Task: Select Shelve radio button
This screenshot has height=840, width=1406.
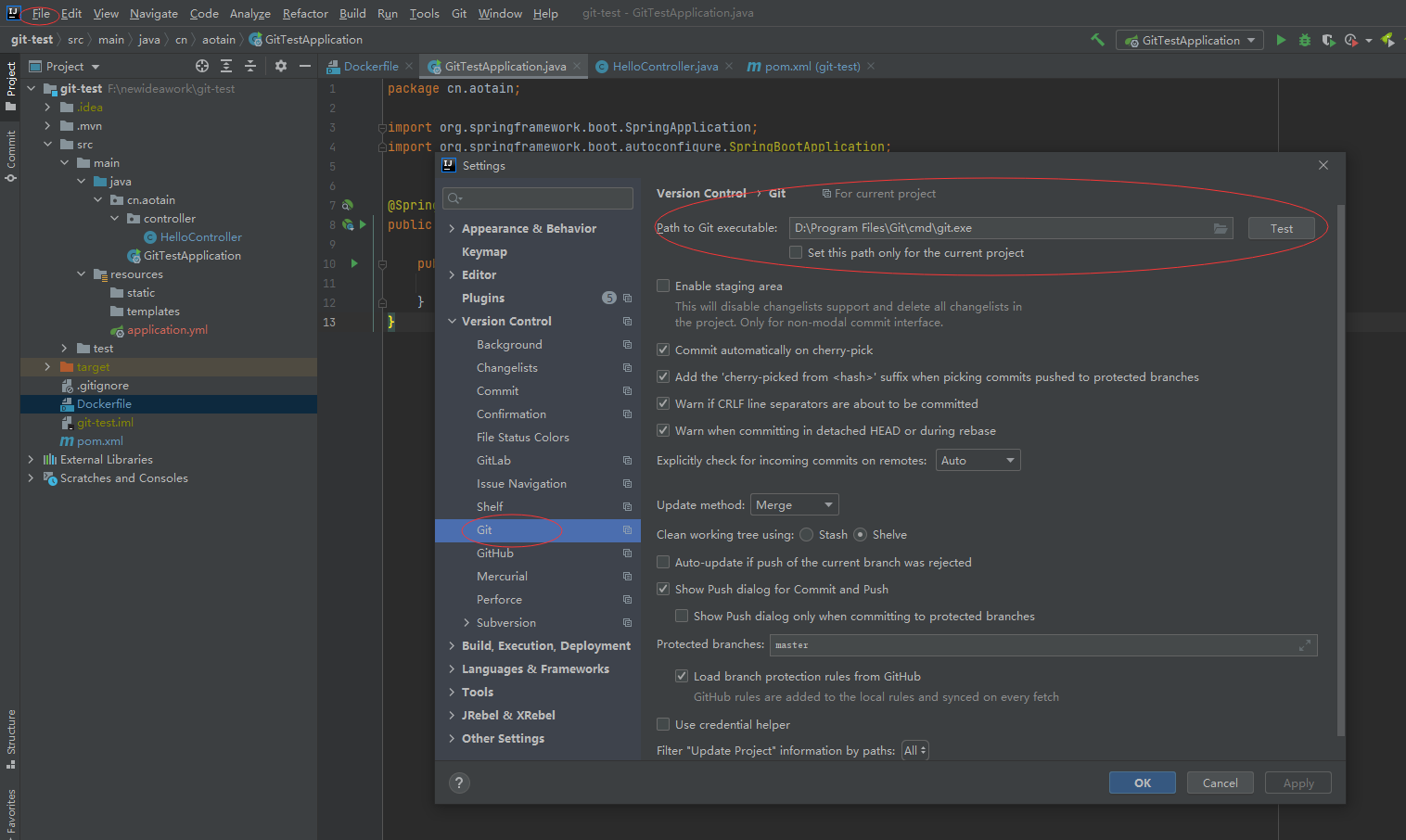Action: pyautogui.click(x=861, y=534)
